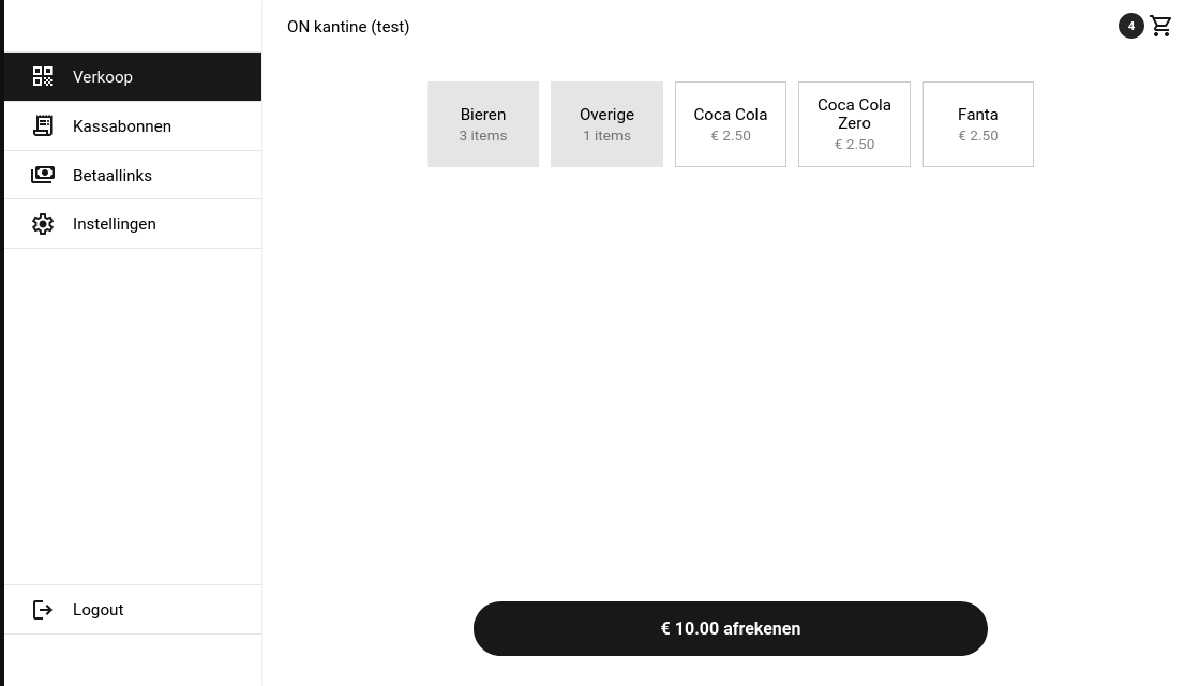
Task: Click the Logout exit-arrow icon
Action: [42, 610]
